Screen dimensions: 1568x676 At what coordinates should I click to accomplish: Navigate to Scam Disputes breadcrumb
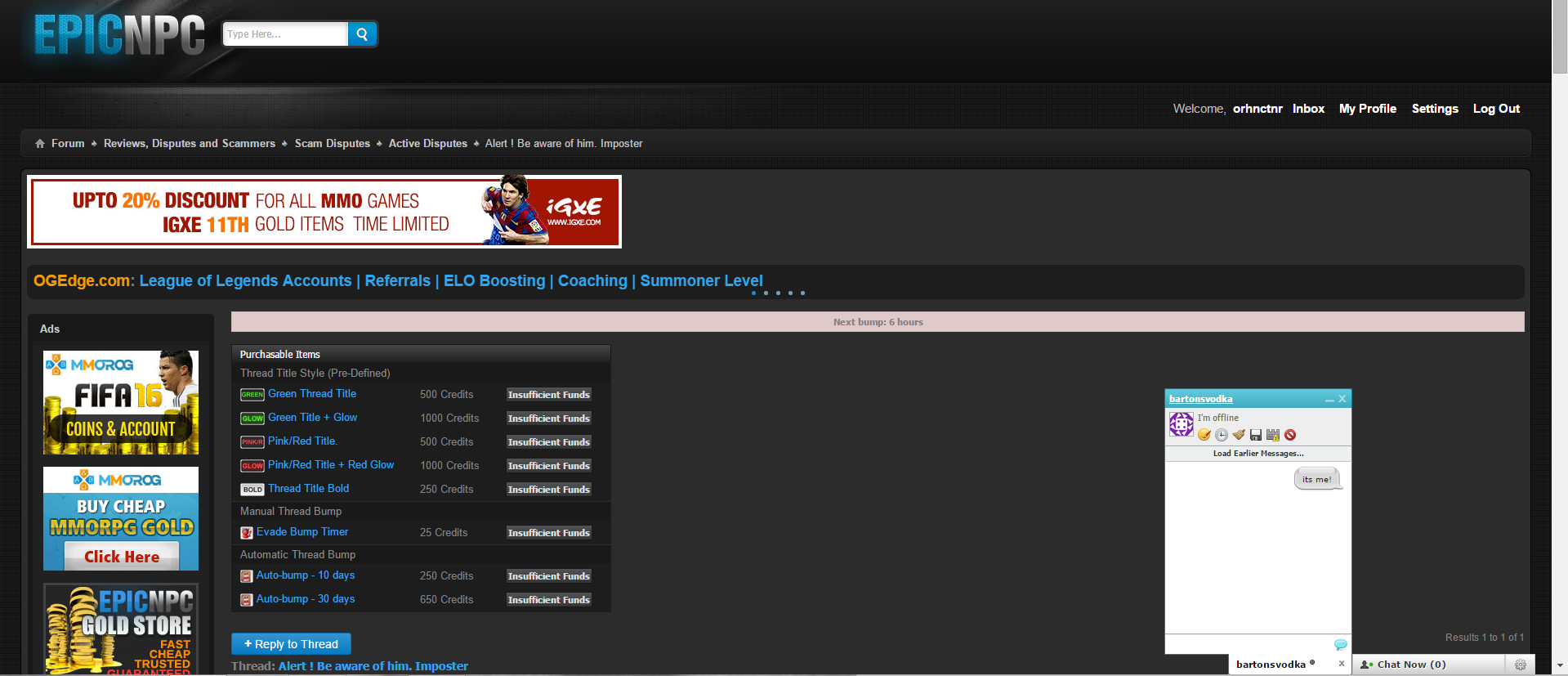point(333,144)
